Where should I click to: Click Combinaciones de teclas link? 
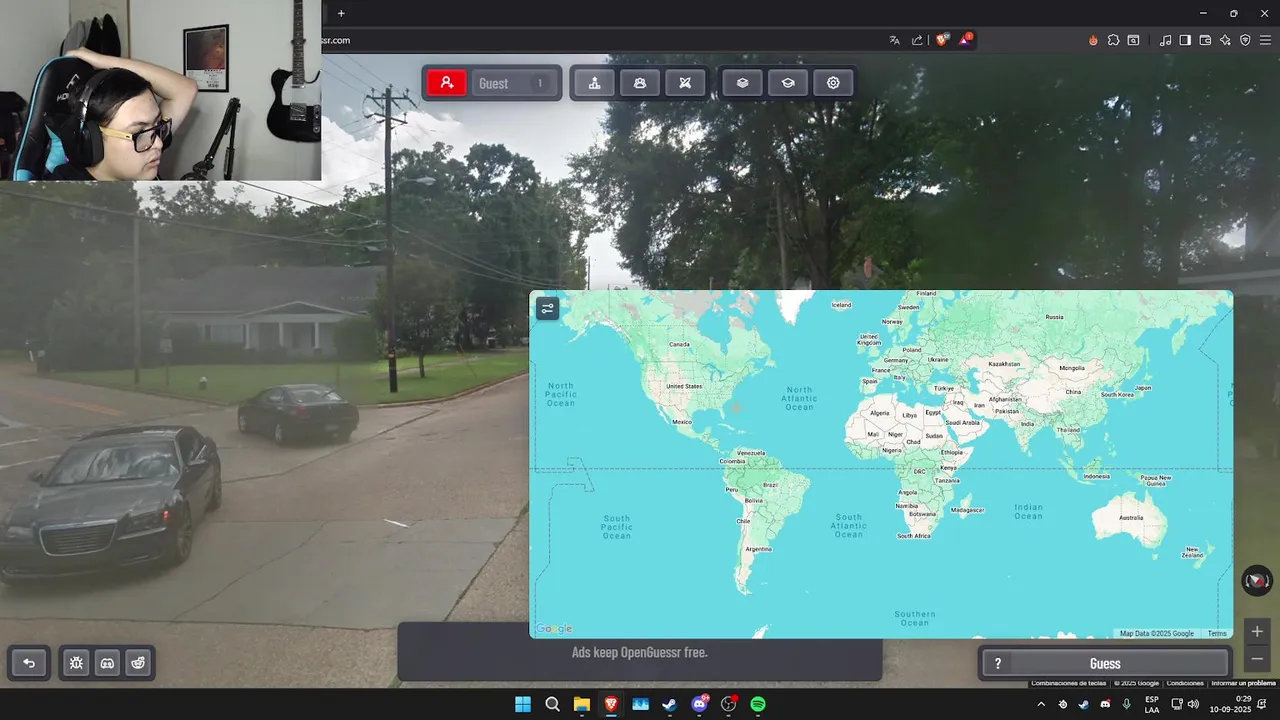tap(1069, 683)
